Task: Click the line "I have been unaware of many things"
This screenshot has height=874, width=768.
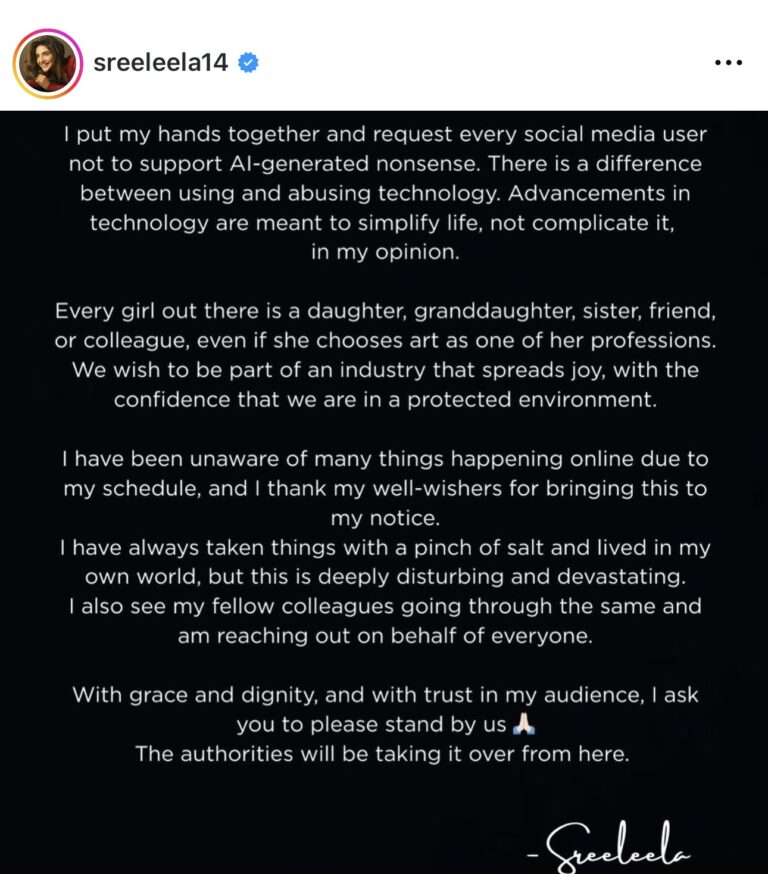Action: click(385, 459)
